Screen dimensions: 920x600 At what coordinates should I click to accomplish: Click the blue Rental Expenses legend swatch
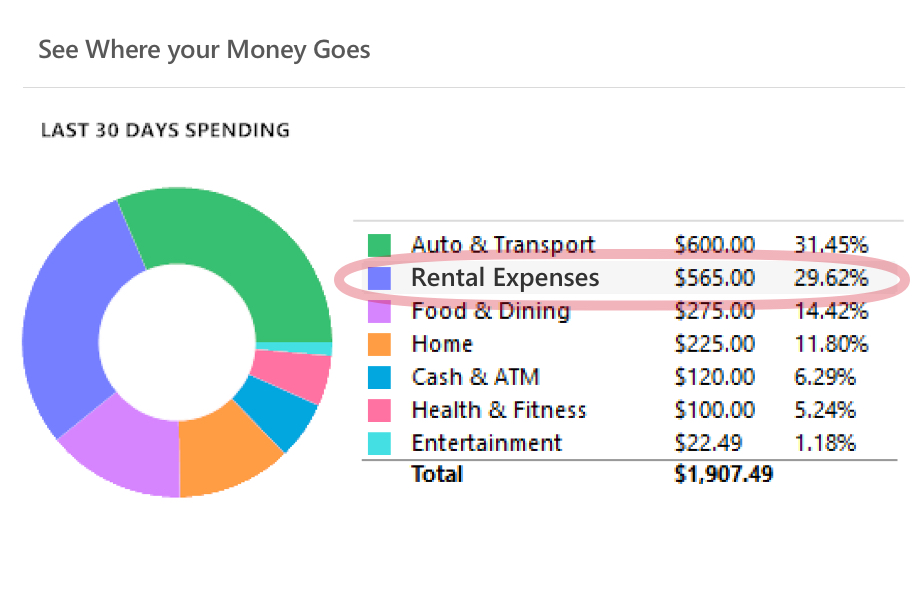click(379, 278)
